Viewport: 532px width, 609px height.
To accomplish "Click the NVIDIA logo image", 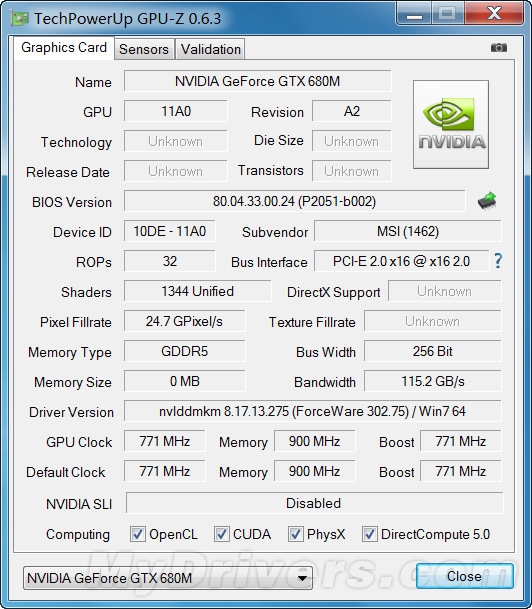I will [451, 124].
